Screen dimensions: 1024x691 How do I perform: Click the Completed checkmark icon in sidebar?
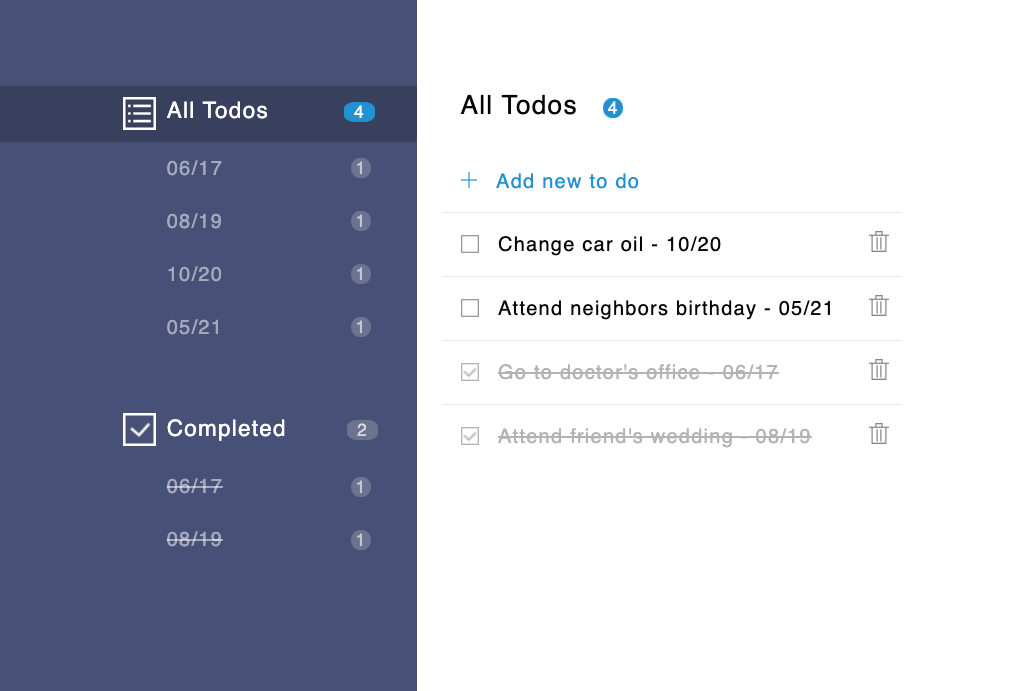pyautogui.click(x=139, y=430)
